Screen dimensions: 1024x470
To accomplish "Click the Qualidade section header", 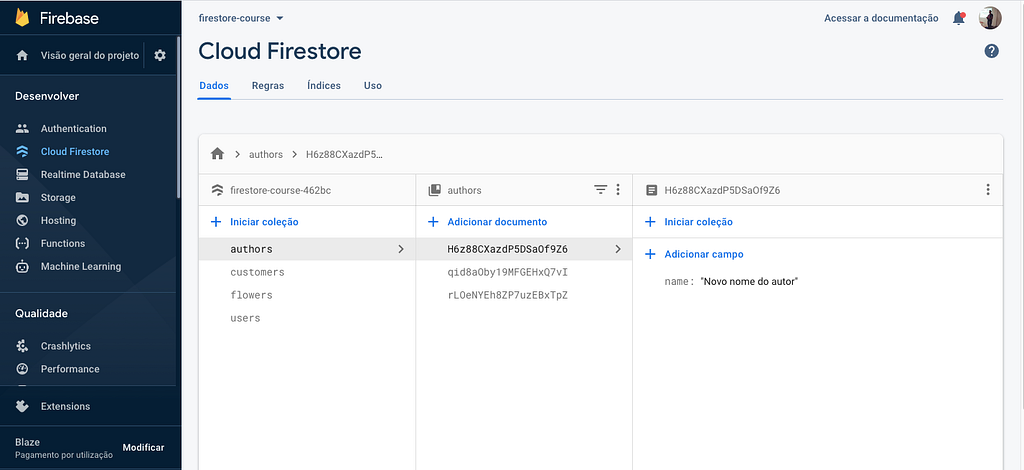I will click(41, 313).
